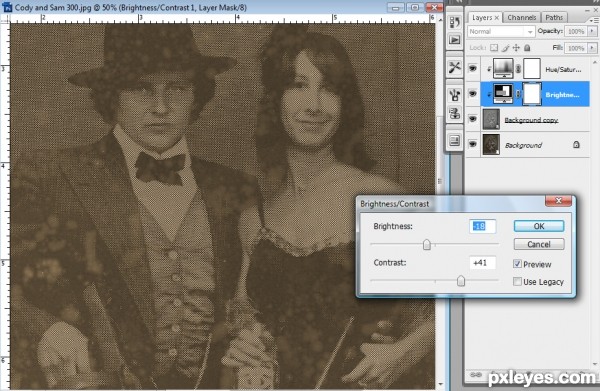Click the Opacity percentage field

pyautogui.click(x=576, y=31)
